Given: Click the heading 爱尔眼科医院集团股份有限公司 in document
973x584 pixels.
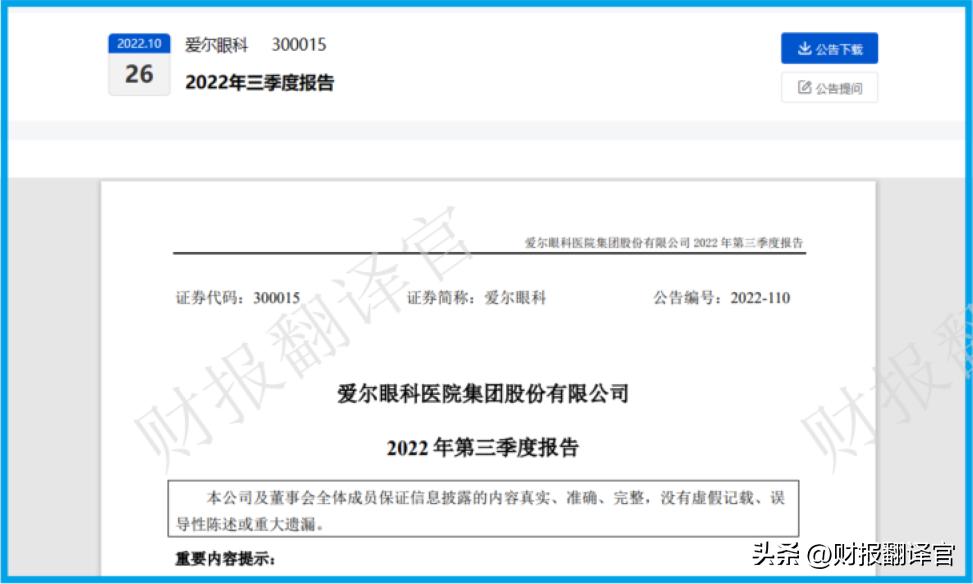Looking at the screenshot, I should 483,393.
